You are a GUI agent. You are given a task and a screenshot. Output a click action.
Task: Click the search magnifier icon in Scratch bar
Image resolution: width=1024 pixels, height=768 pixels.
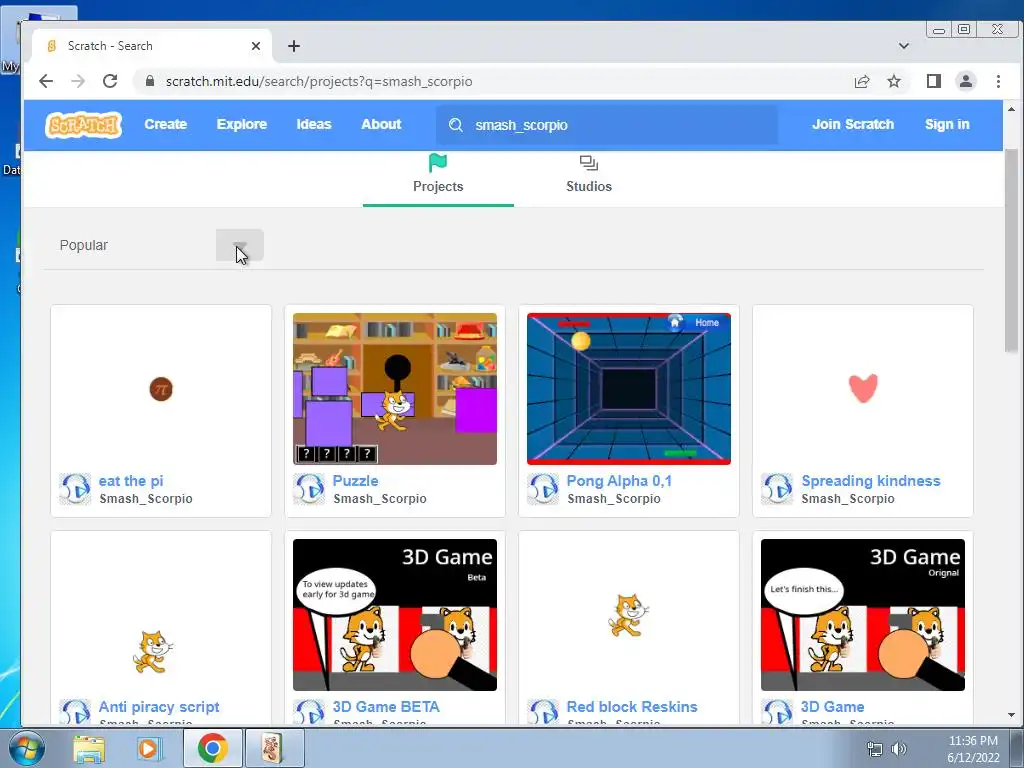point(456,125)
